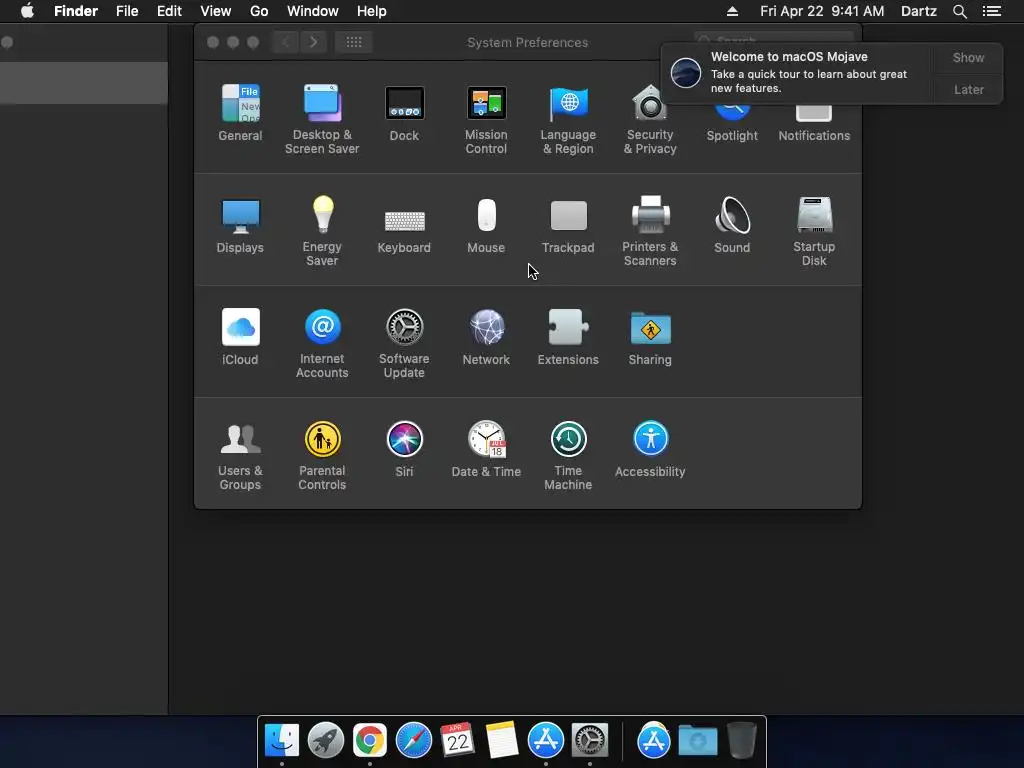1024x768 pixels.
Task: Open Displays preferences
Action: point(240,225)
